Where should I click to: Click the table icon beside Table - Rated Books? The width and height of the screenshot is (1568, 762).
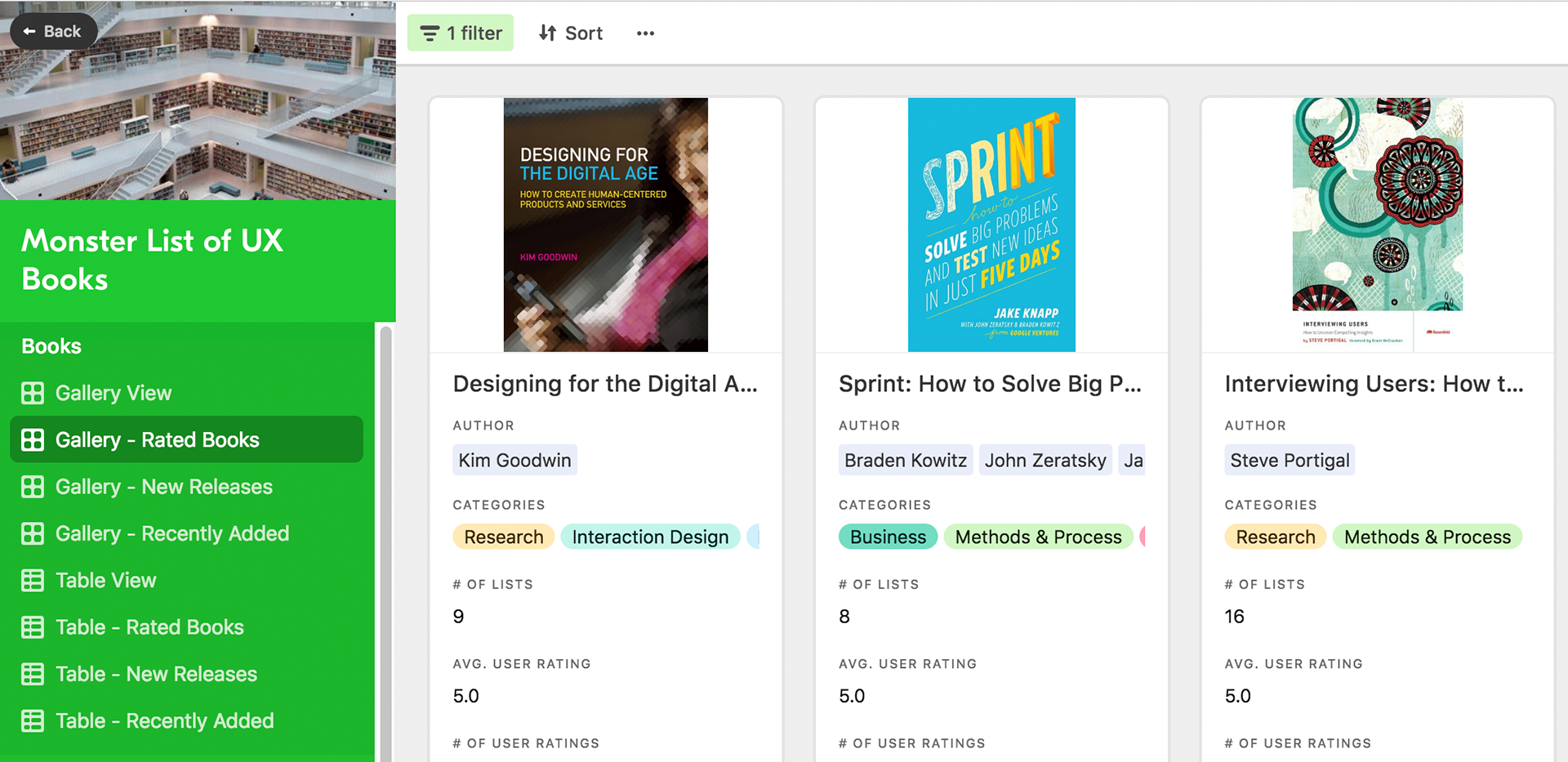(33, 627)
